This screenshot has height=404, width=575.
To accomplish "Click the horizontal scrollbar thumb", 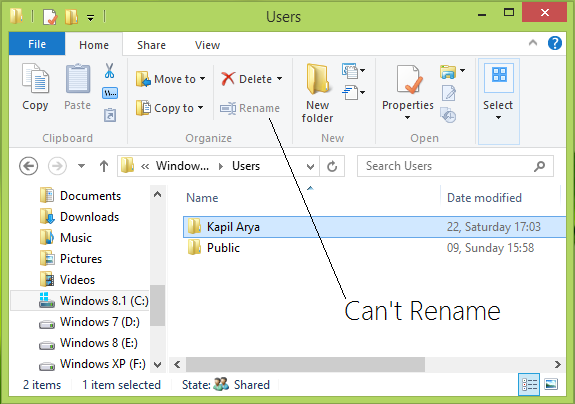I will tap(305, 365).
